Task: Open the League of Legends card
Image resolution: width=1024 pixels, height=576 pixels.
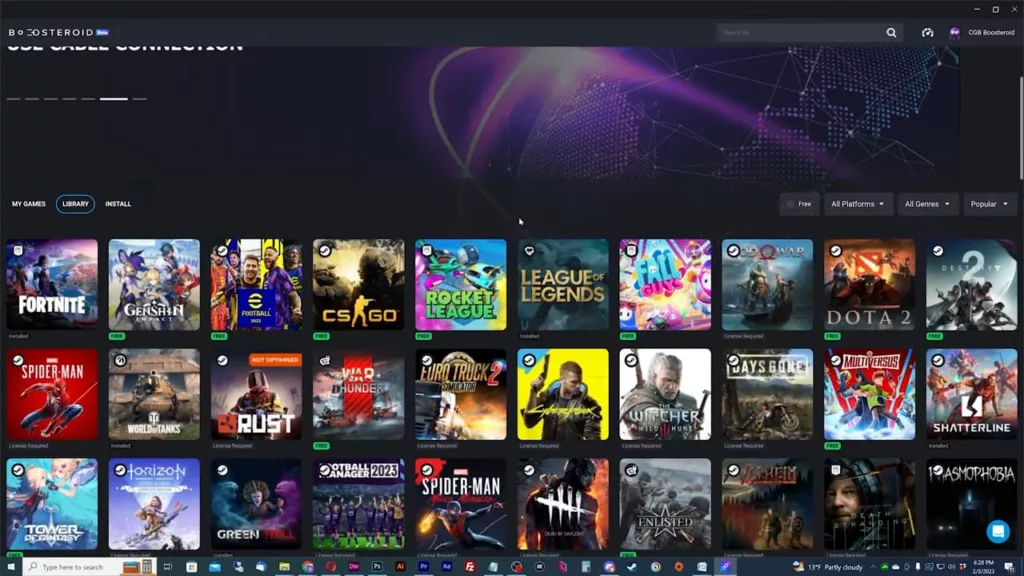Action: pyautogui.click(x=563, y=285)
